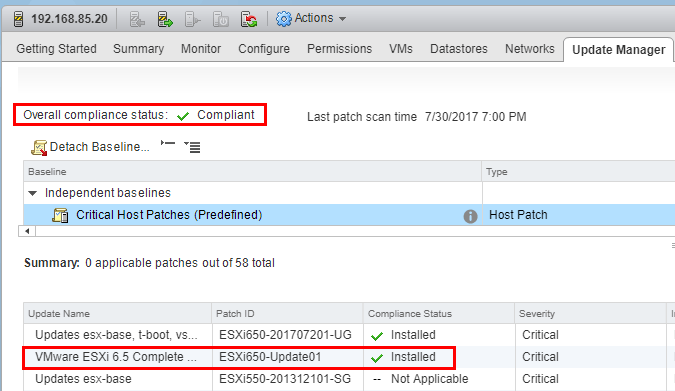Open the VMs tab
This screenshot has width=675, height=391.
(401, 49)
